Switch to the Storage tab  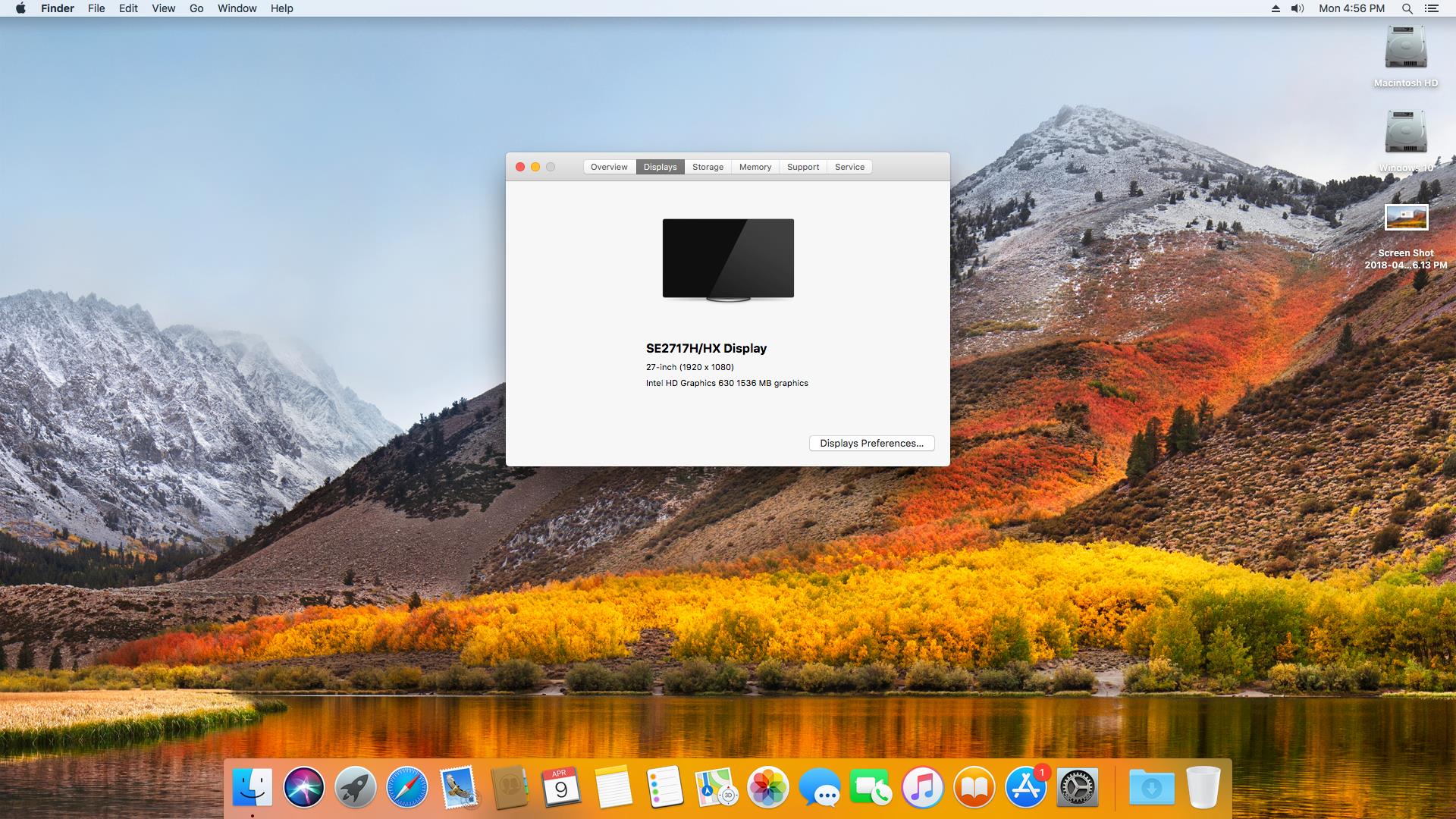point(708,167)
